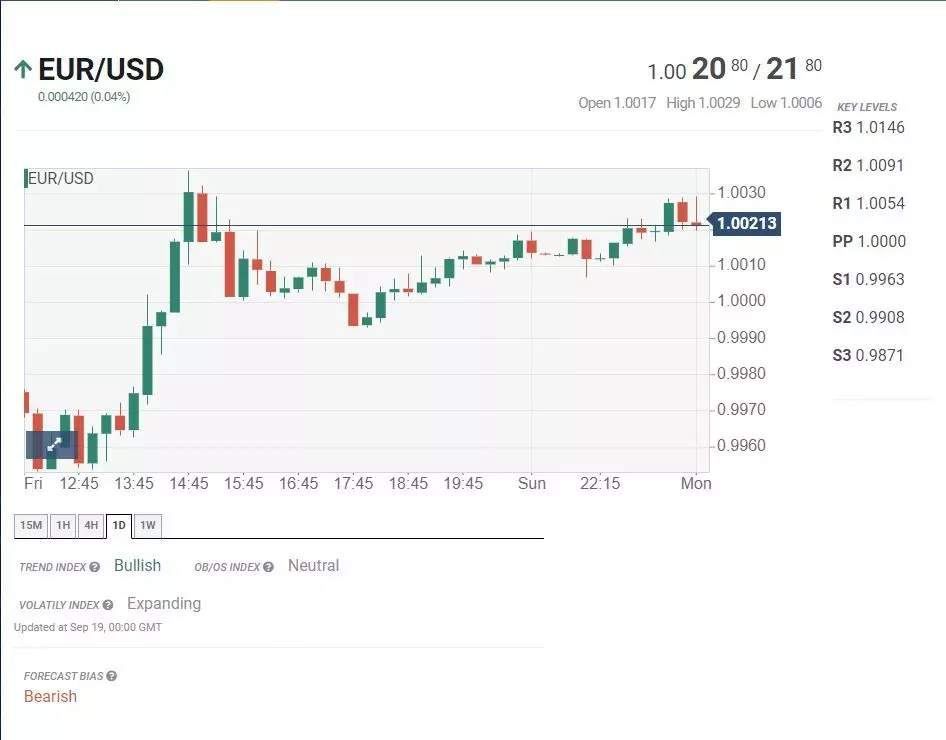This screenshot has width=946, height=740.
Task: Click the R3 1.0146 resistance level
Action: tap(868, 127)
